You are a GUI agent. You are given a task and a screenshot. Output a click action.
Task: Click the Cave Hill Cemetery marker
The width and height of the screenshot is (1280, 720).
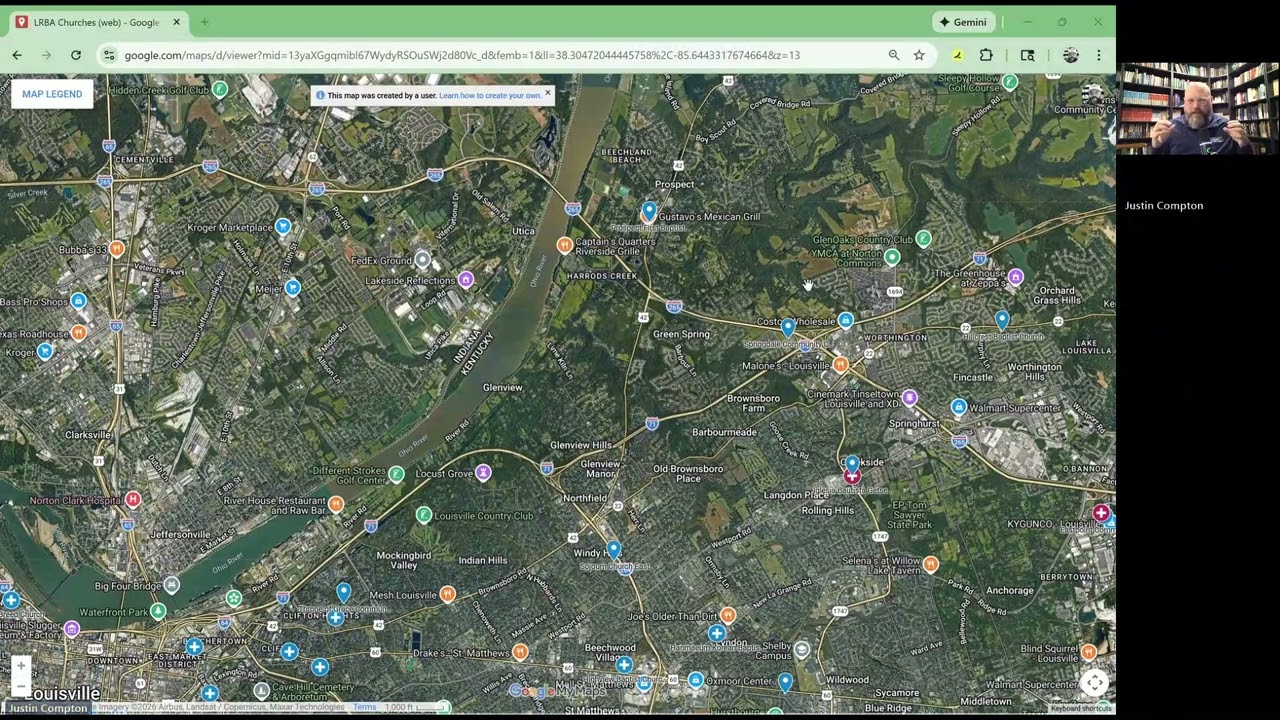point(261,690)
